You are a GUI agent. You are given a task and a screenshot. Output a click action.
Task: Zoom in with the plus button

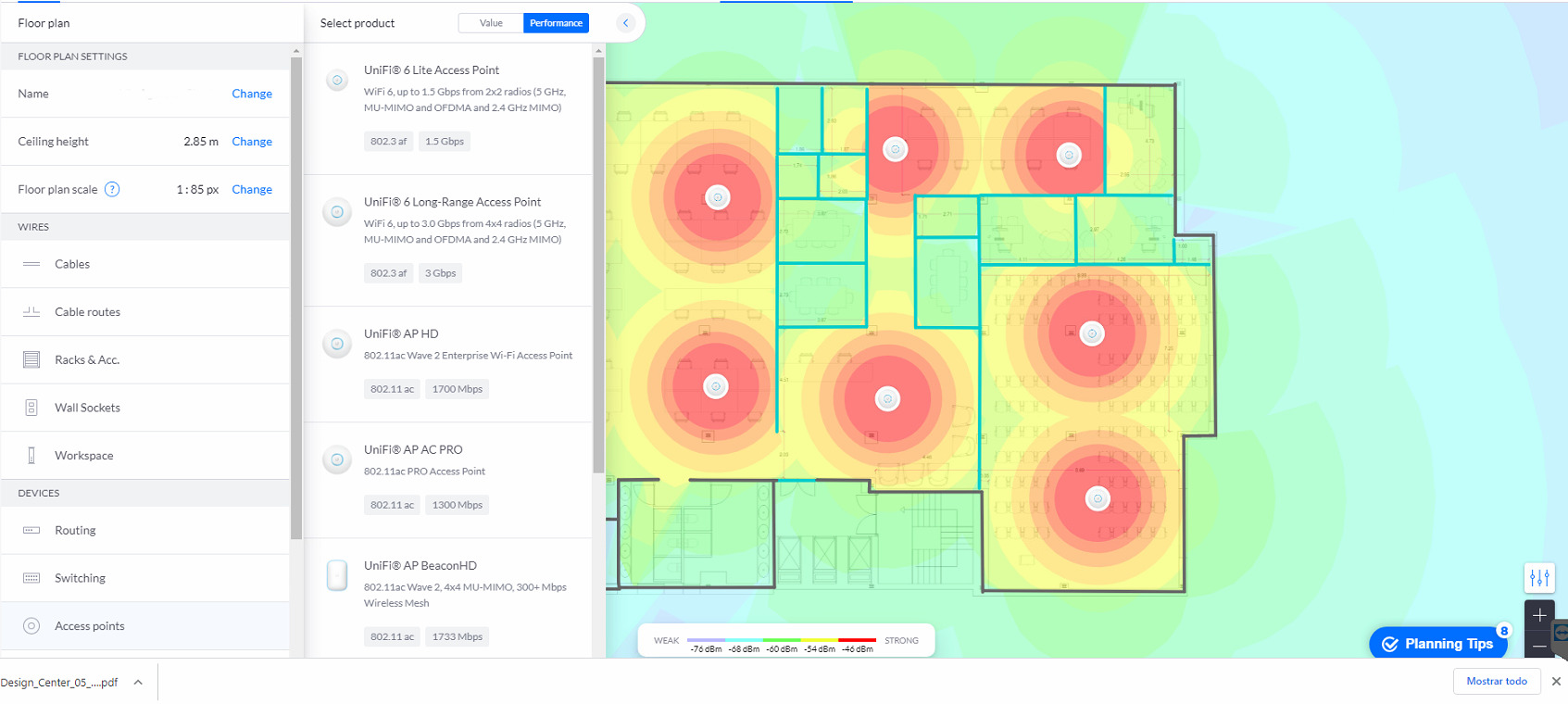click(x=1539, y=615)
